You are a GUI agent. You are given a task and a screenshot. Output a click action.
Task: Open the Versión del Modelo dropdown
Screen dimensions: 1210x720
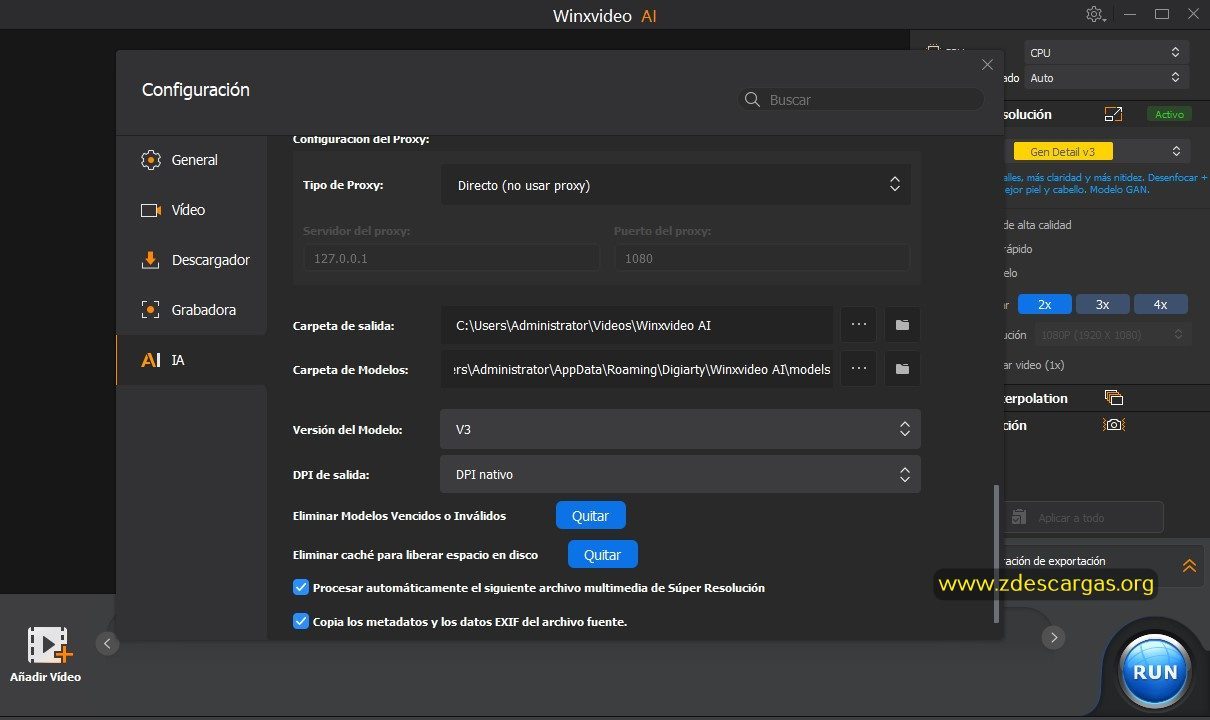[x=680, y=429]
